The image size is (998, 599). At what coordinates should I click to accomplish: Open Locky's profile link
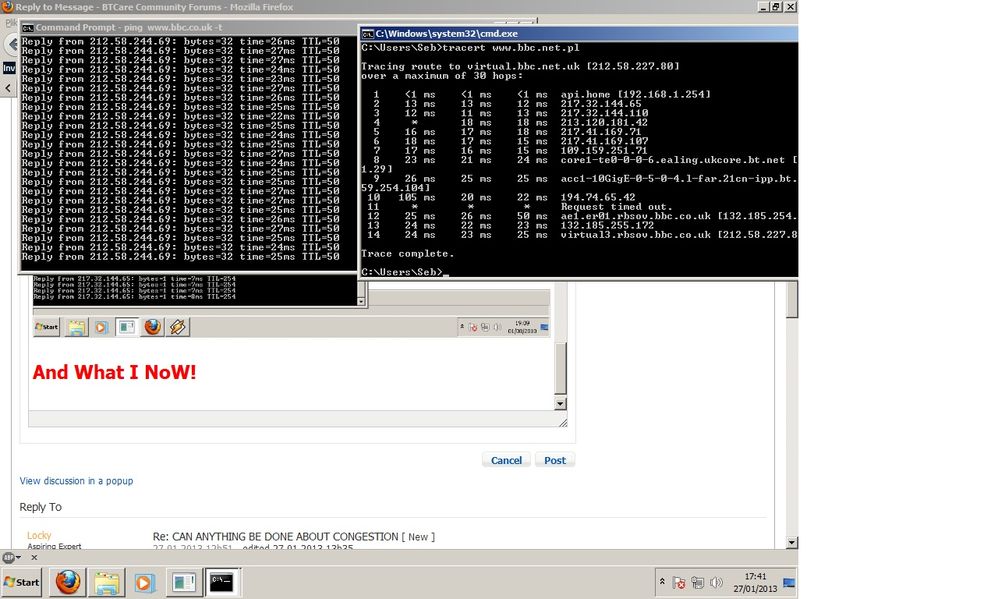pyautogui.click(x=39, y=536)
